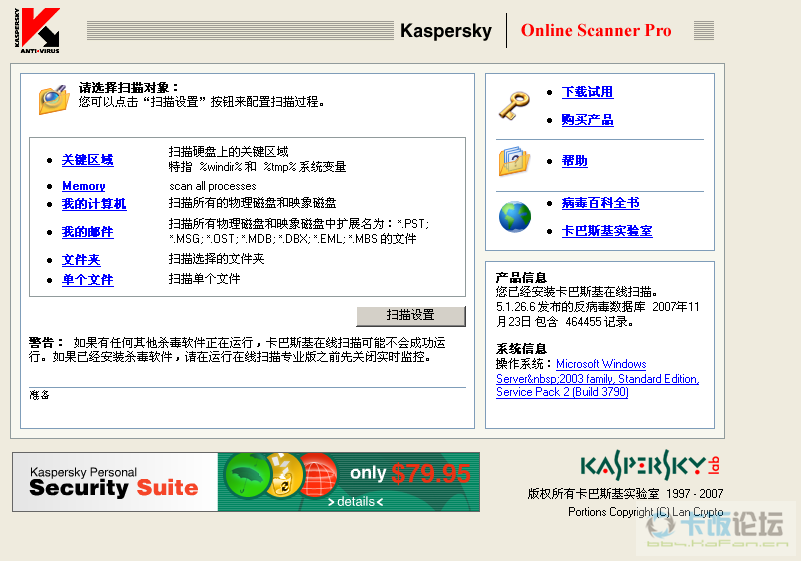801x561 pixels.
Task: Click the Kaspersky header title text
Action: point(446,31)
